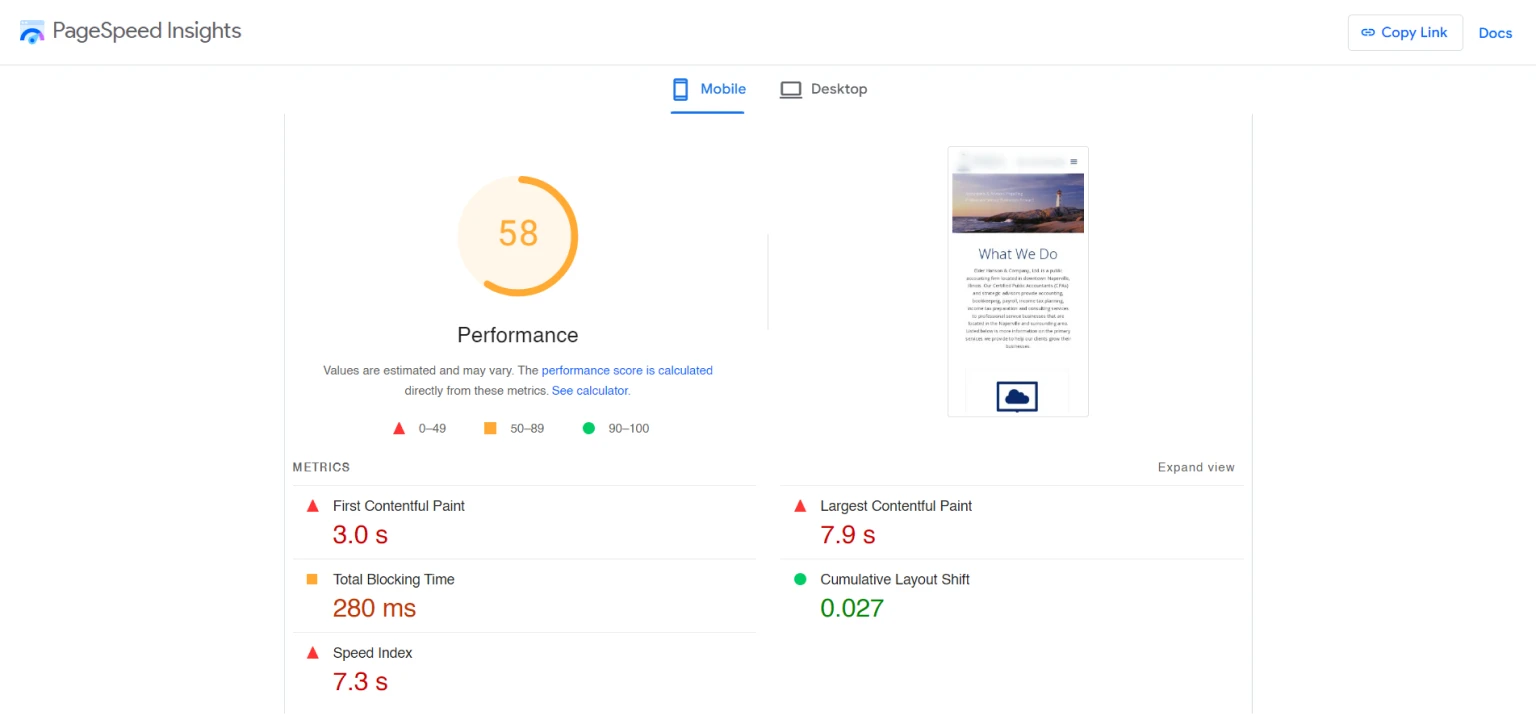Click the Largest Contentful Paint label
The width and height of the screenshot is (1536, 714).
896,506
